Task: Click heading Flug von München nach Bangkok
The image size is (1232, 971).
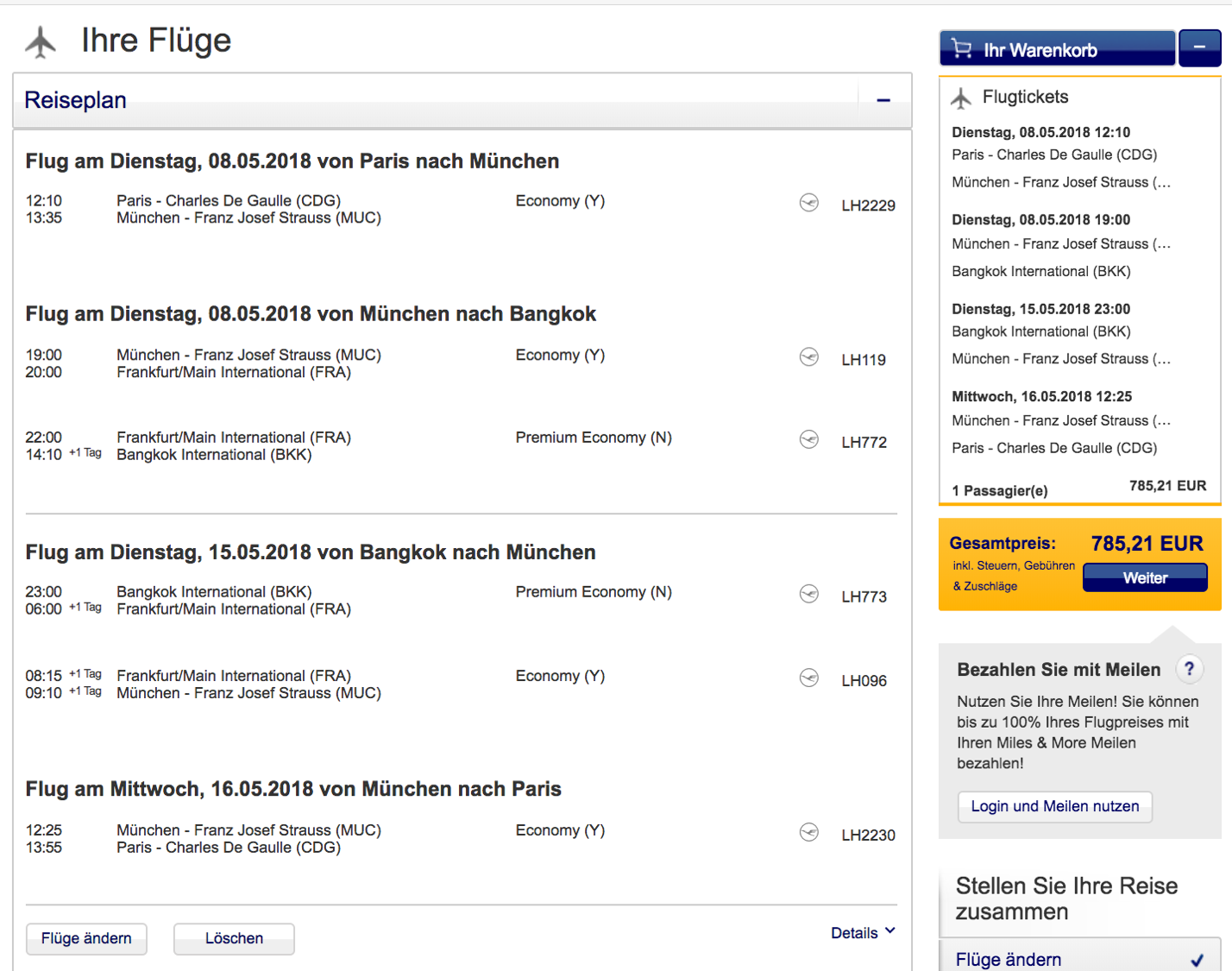Action: tap(311, 314)
